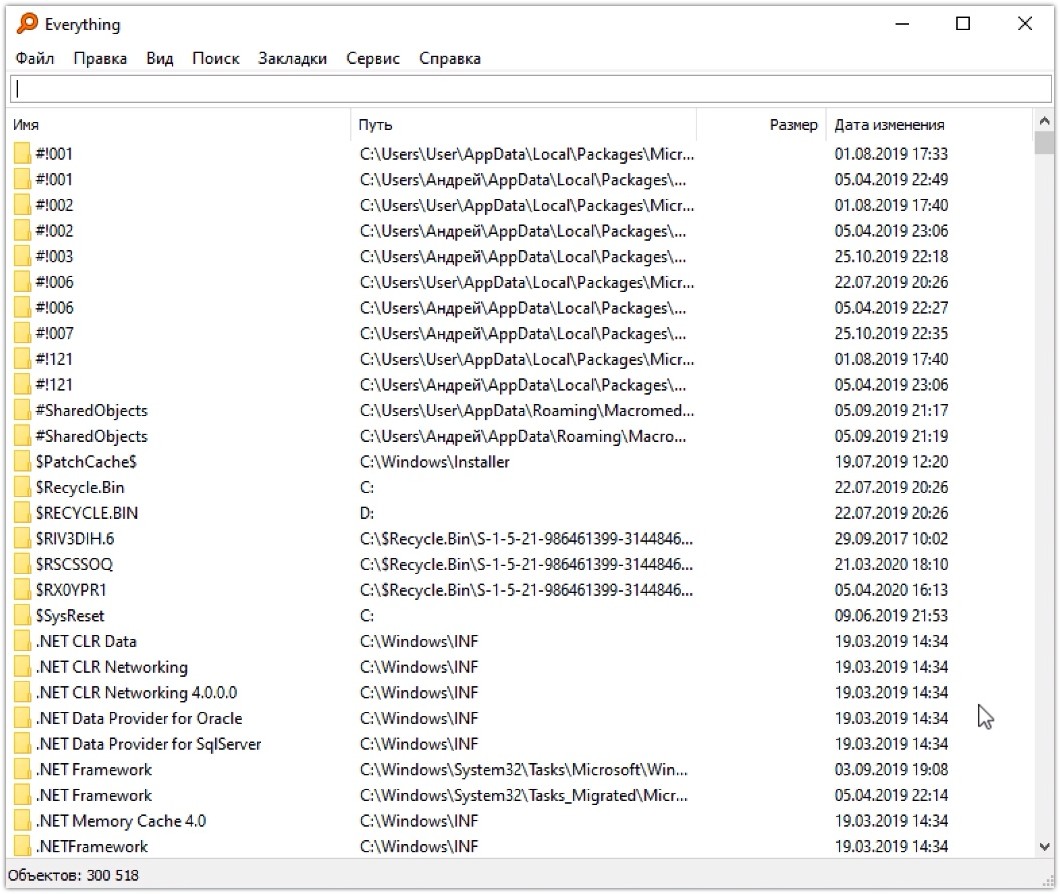Click the .NET CLR Networking name
Screen dimensions: 1060x894
click(x=112, y=667)
